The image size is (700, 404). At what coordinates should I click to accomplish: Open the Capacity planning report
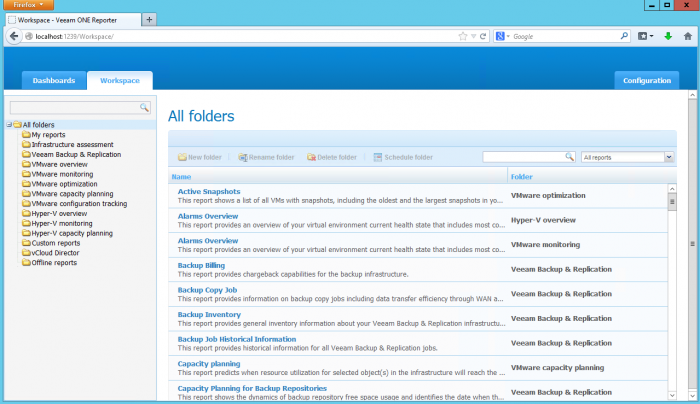click(208, 363)
